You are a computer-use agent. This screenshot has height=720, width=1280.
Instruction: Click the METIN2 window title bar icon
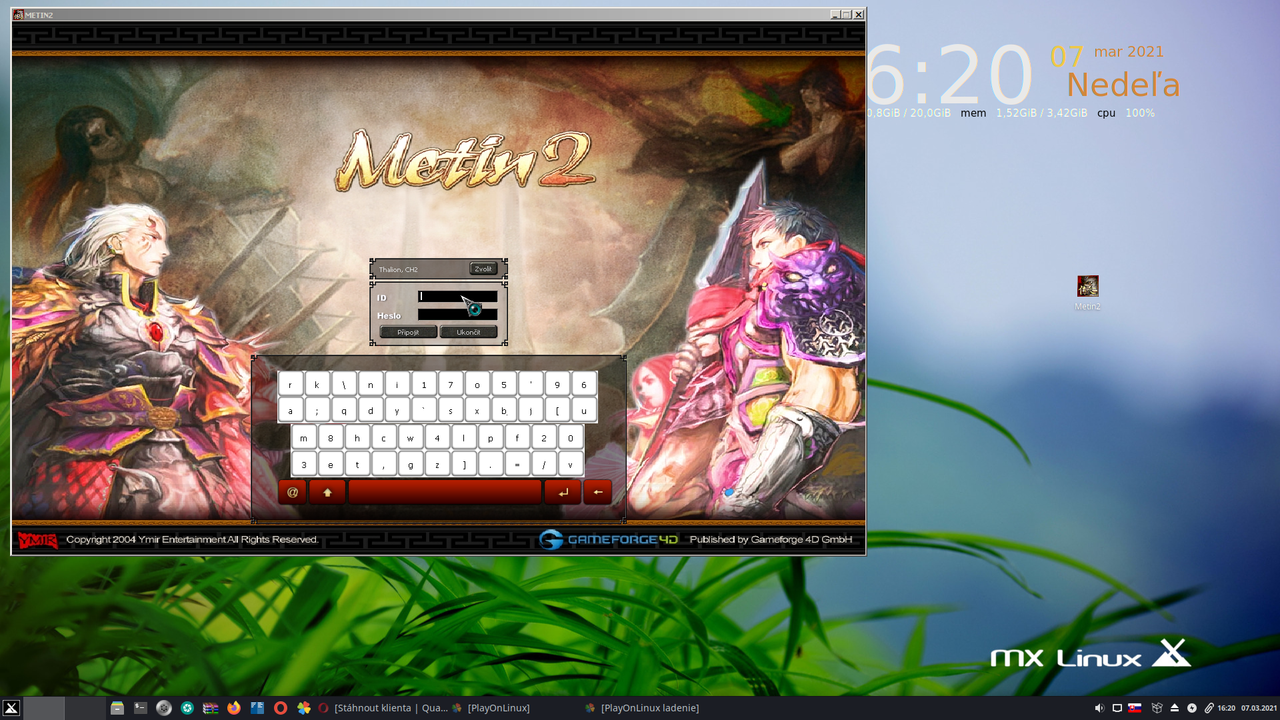pyautogui.click(x=18, y=15)
